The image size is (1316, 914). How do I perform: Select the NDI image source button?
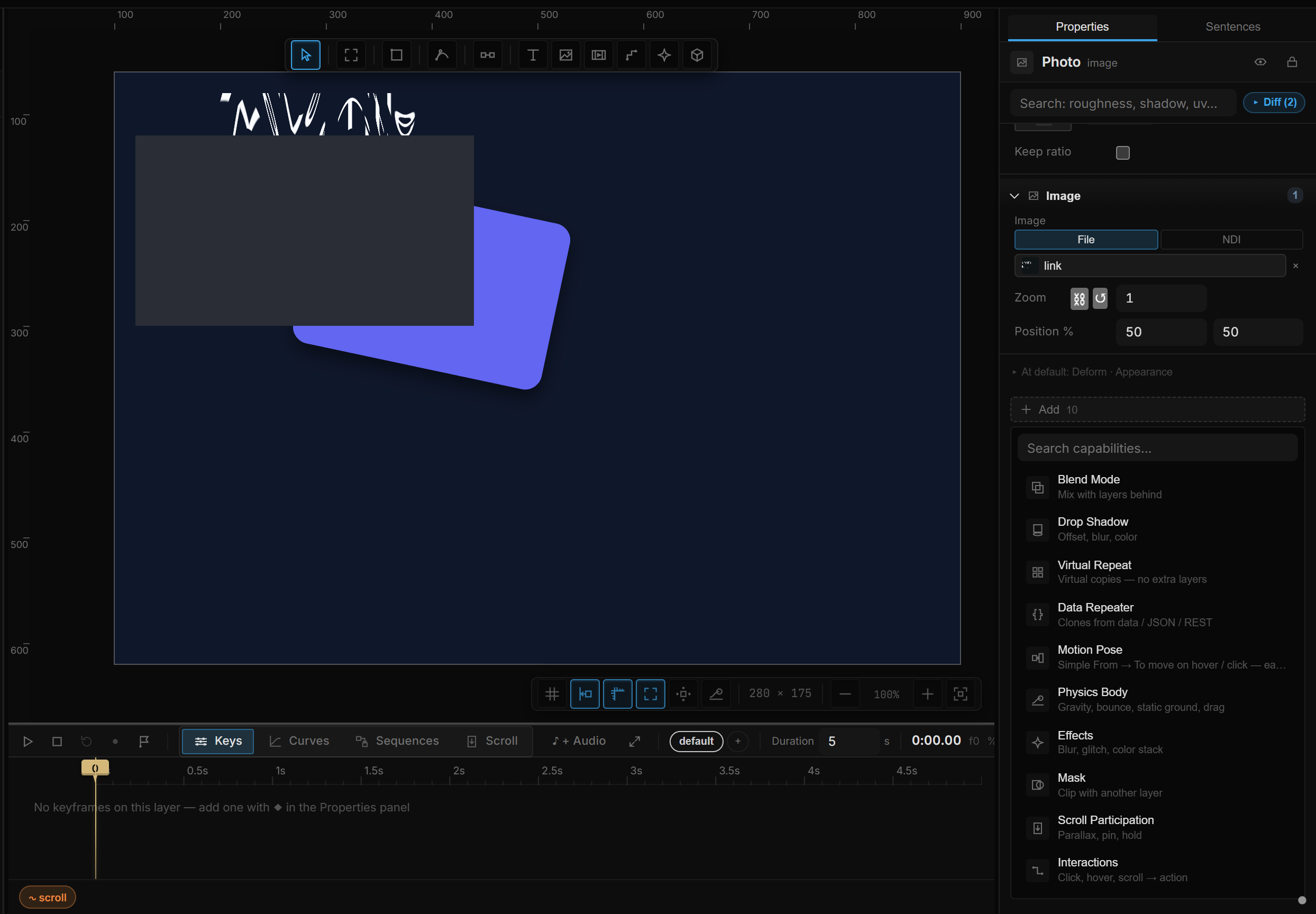point(1231,240)
